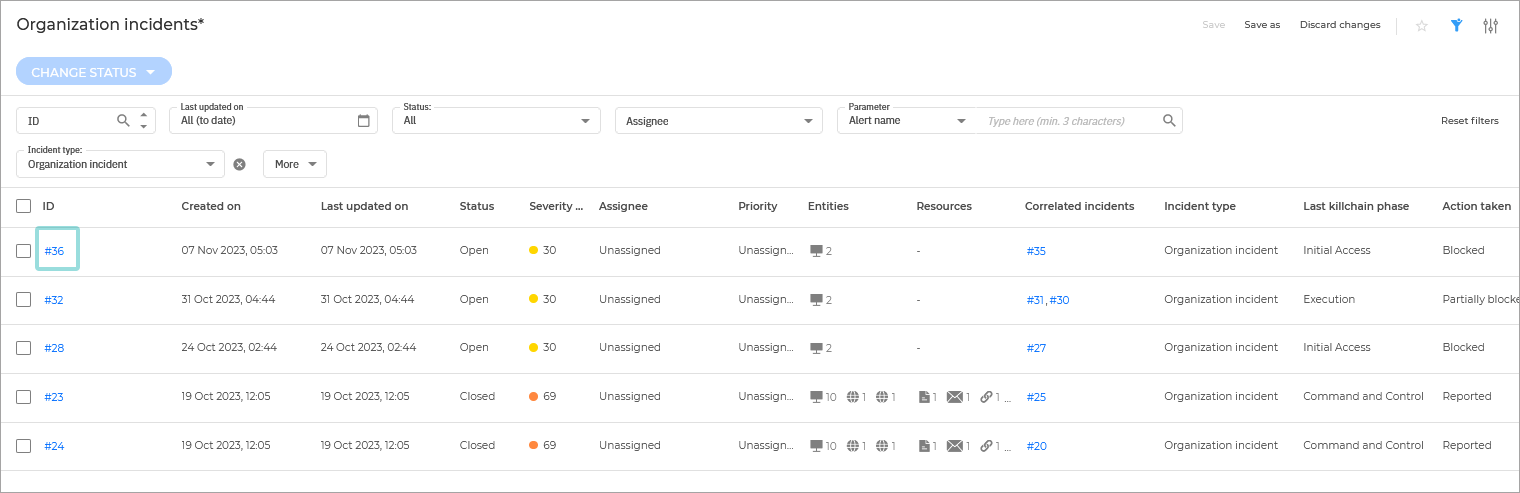
Task: Click the entities computer icon for incident #36
Action: pyautogui.click(x=816, y=251)
